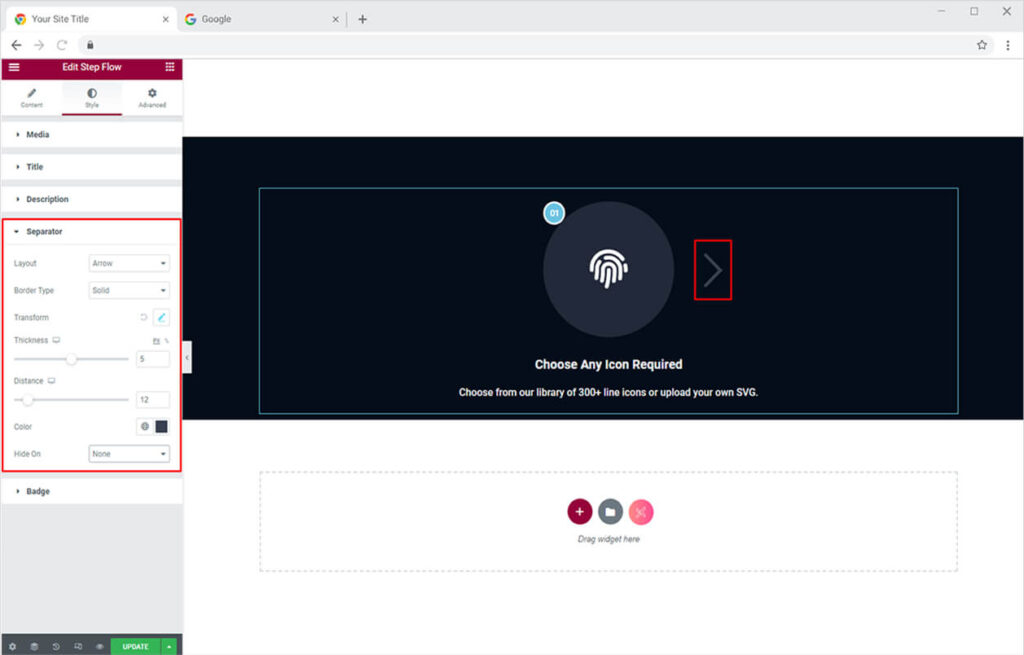Screen dimensions: 1024x655
Task: Expand the Badge section
Action: pyautogui.click(x=37, y=491)
